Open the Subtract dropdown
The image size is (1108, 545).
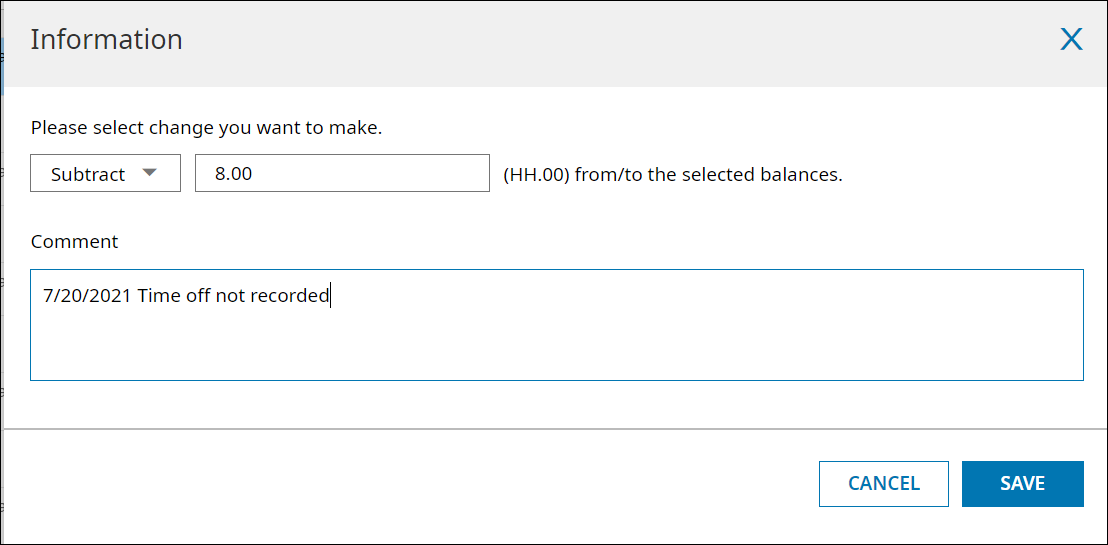(x=105, y=173)
